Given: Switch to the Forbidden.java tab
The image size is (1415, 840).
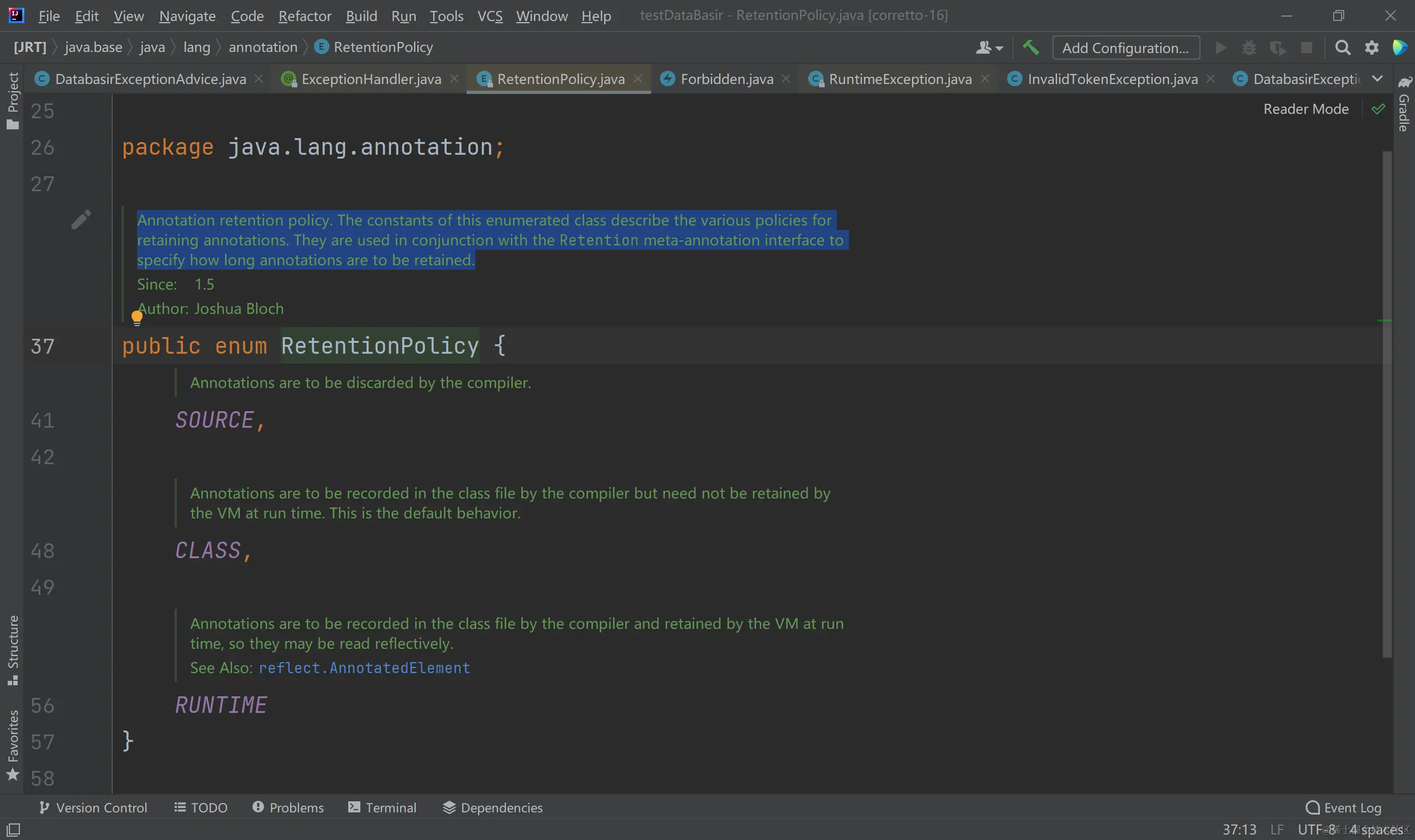Looking at the screenshot, I should click(726, 78).
